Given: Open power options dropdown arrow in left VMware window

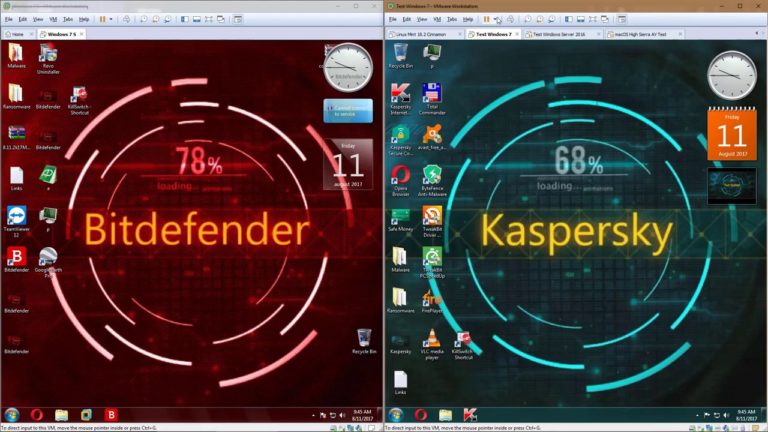Looking at the screenshot, I should click(x=111, y=19).
